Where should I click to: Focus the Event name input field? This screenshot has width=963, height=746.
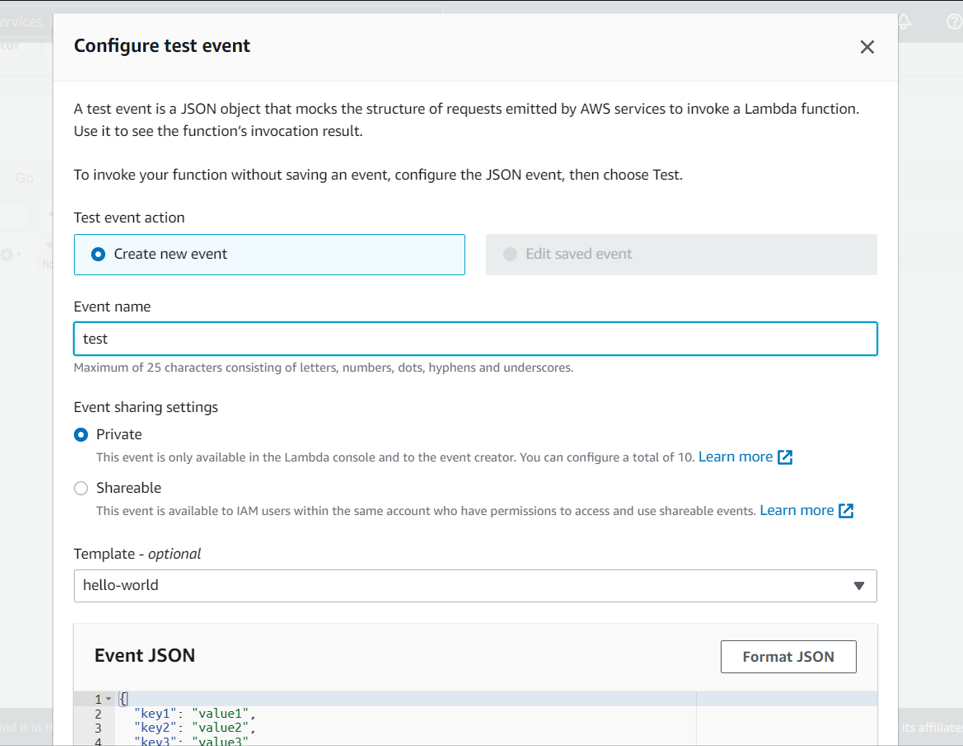pyautogui.click(x=475, y=339)
